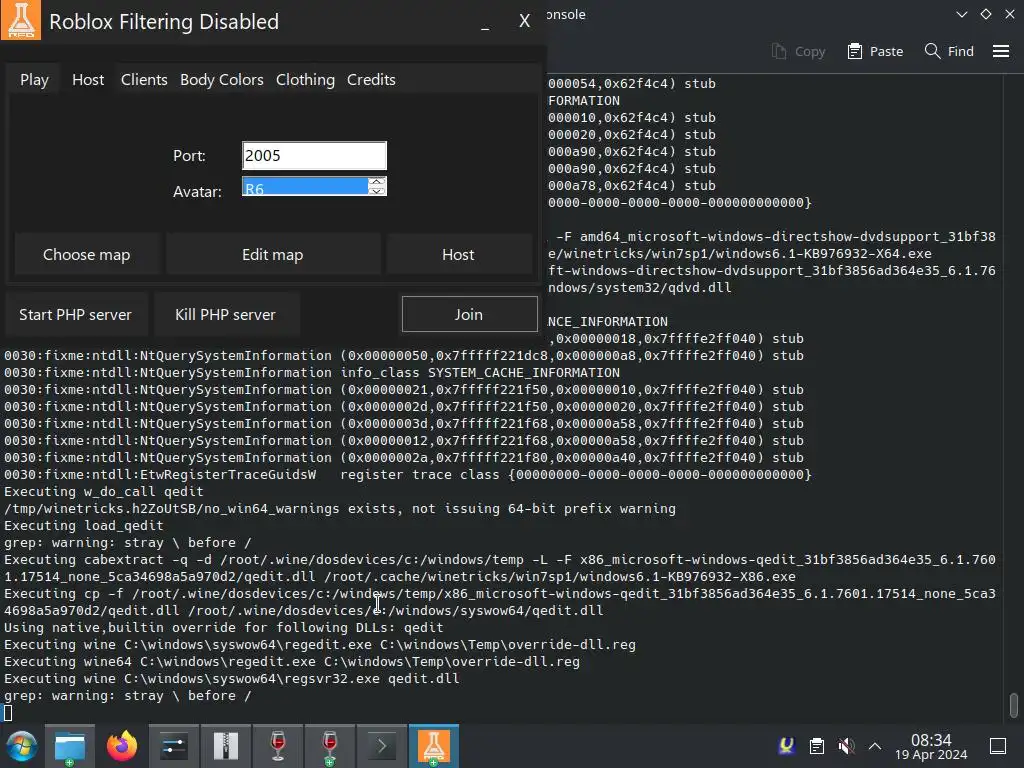Image resolution: width=1024 pixels, height=768 pixels.
Task: Open the Host tab
Action: pos(88,80)
